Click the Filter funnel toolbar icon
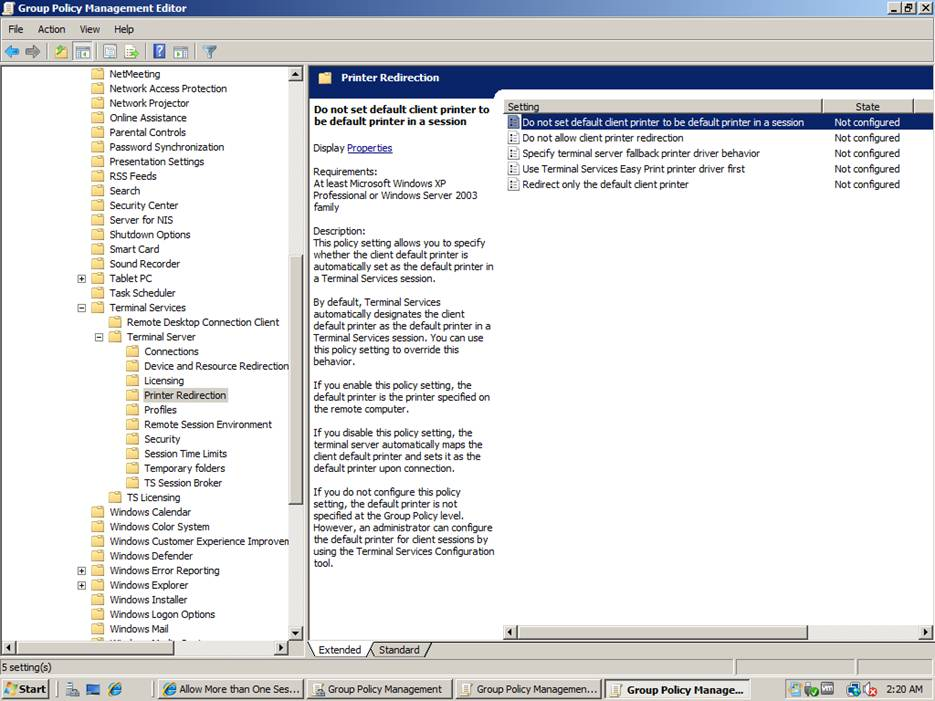935x701 pixels. pos(210,51)
